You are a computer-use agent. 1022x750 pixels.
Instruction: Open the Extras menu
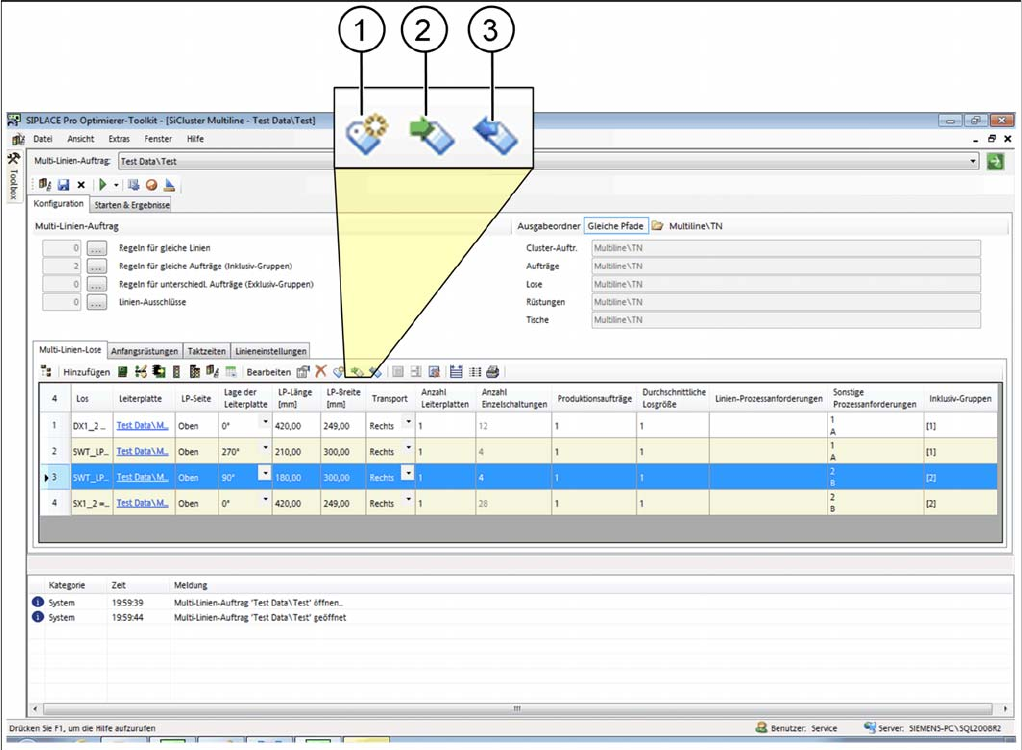coord(119,139)
